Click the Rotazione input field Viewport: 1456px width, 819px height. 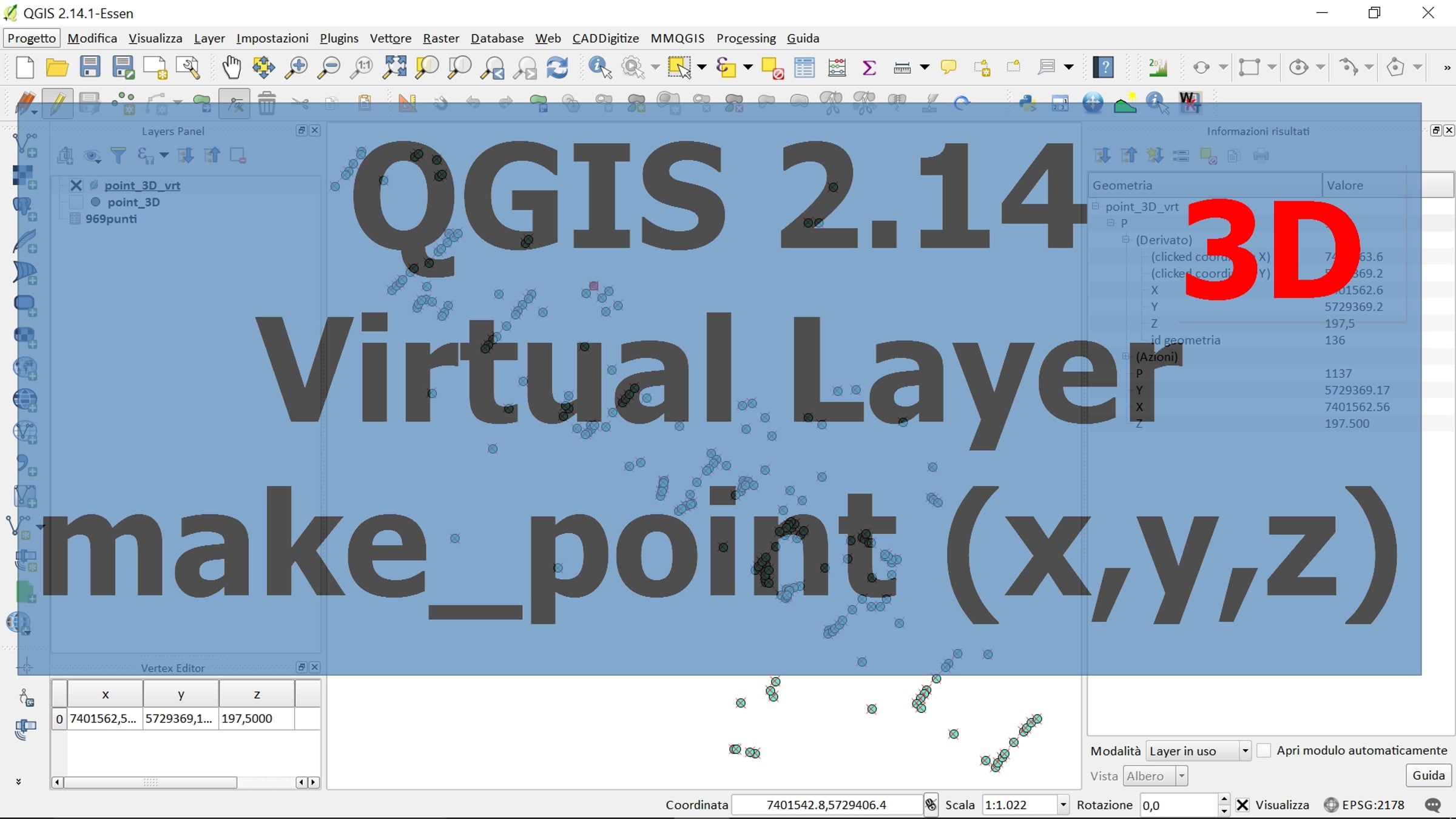[x=1179, y=805]
